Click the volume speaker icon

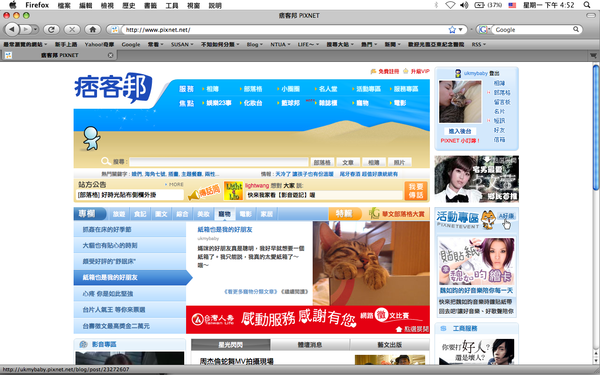click(x=464, y=5)
